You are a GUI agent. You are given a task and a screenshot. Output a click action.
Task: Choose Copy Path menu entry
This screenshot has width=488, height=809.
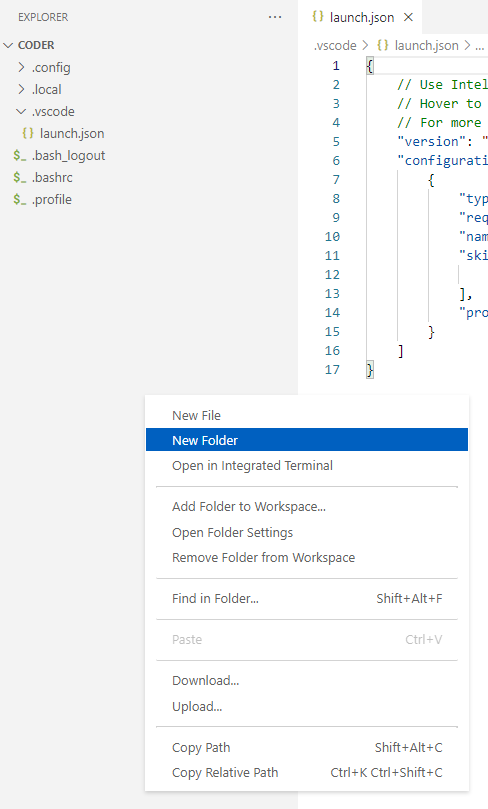click(307, 748)
